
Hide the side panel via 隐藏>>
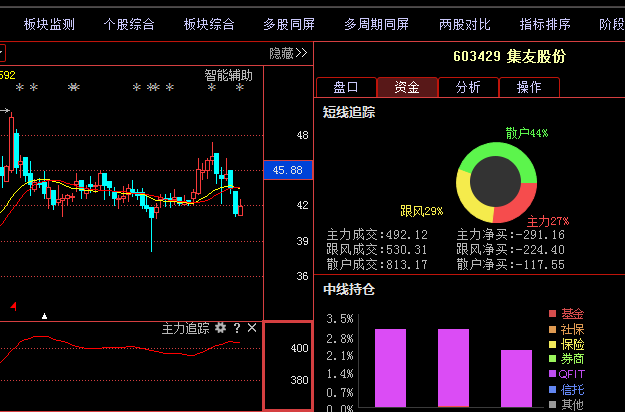coord(288,53)
